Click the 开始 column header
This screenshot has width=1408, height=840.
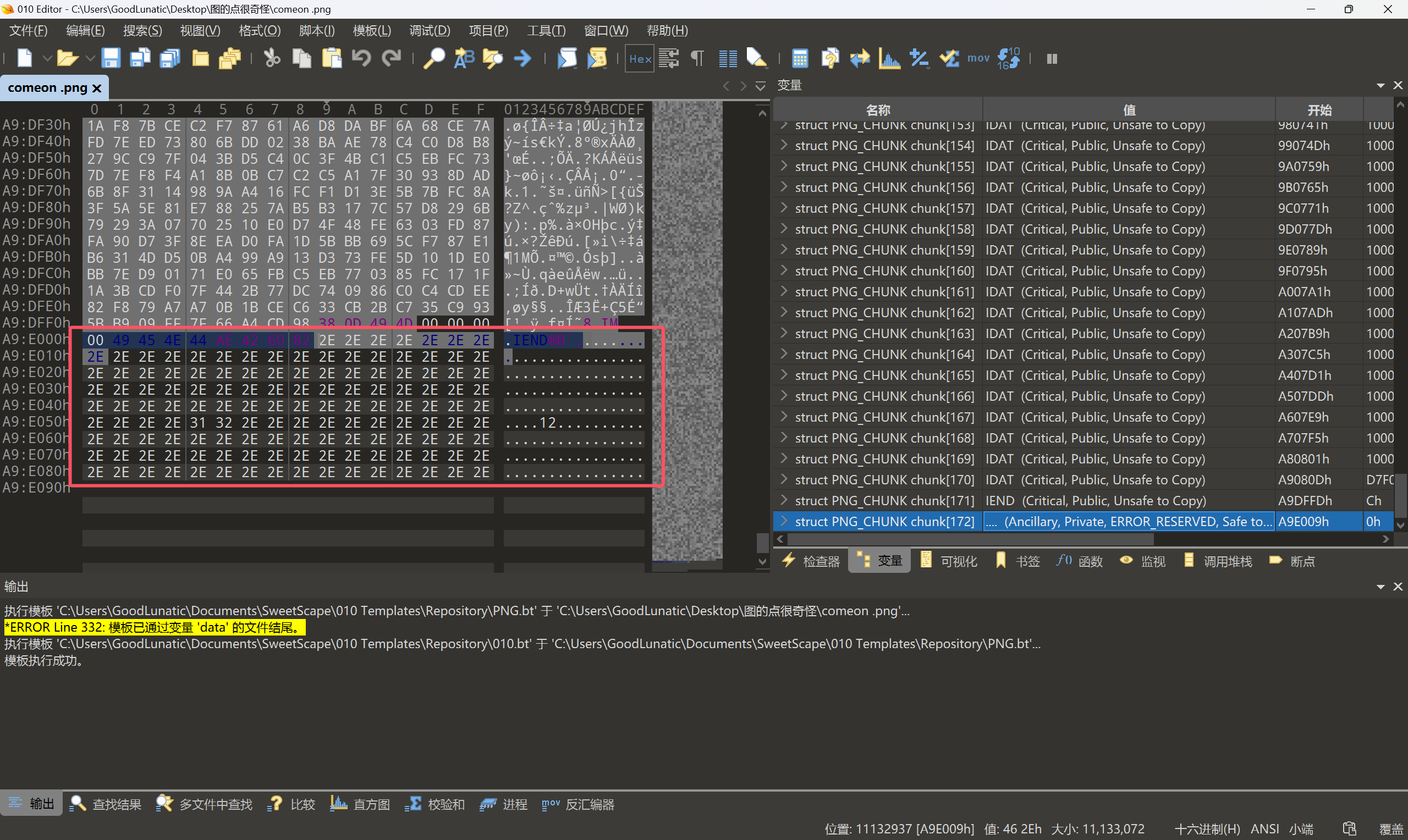pyautogui.click(x=1319, y=110)
